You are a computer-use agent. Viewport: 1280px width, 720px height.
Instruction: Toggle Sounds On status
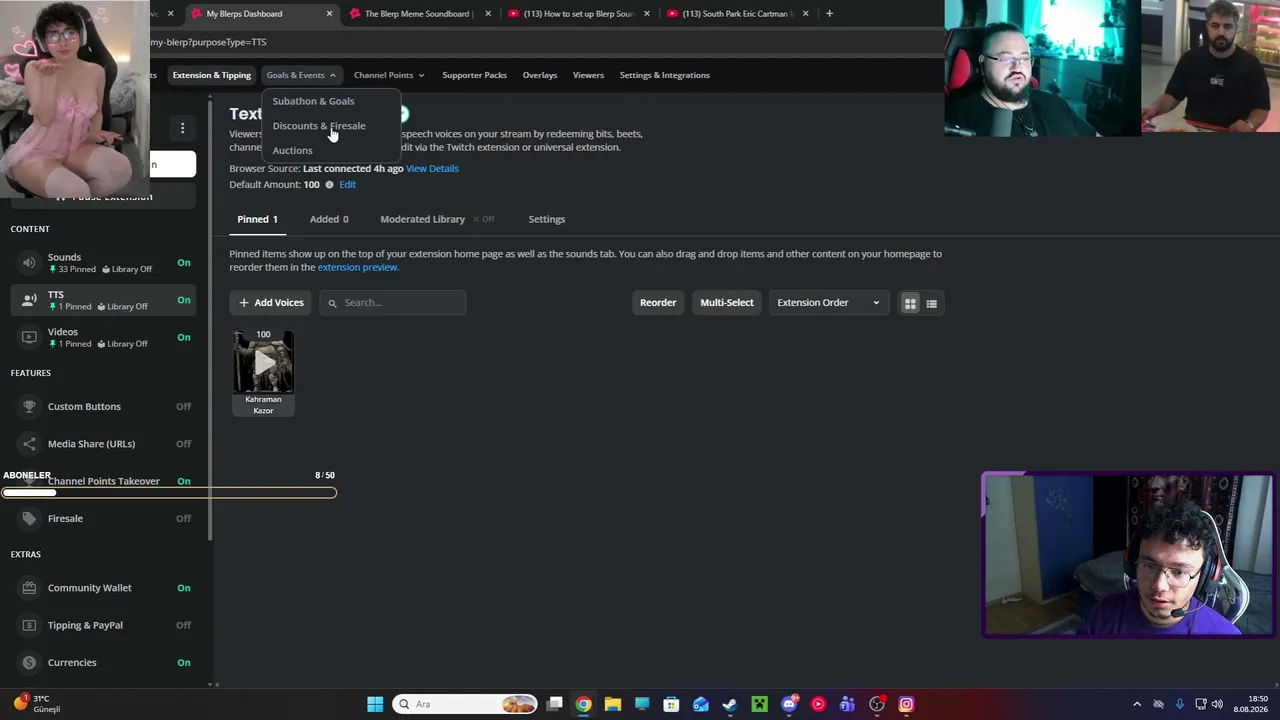click(x=184, y=263)
